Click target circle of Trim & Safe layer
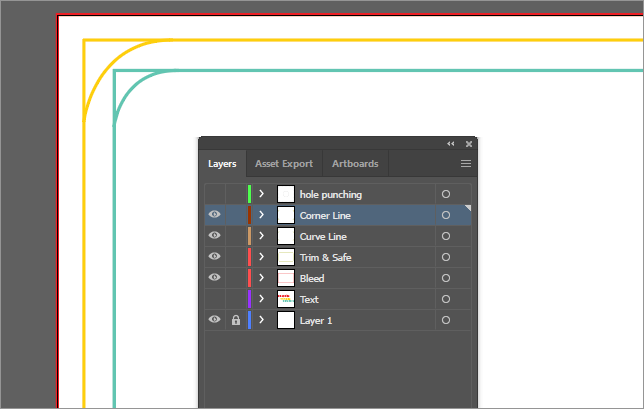Screen dimensions: 644x409 446,257
